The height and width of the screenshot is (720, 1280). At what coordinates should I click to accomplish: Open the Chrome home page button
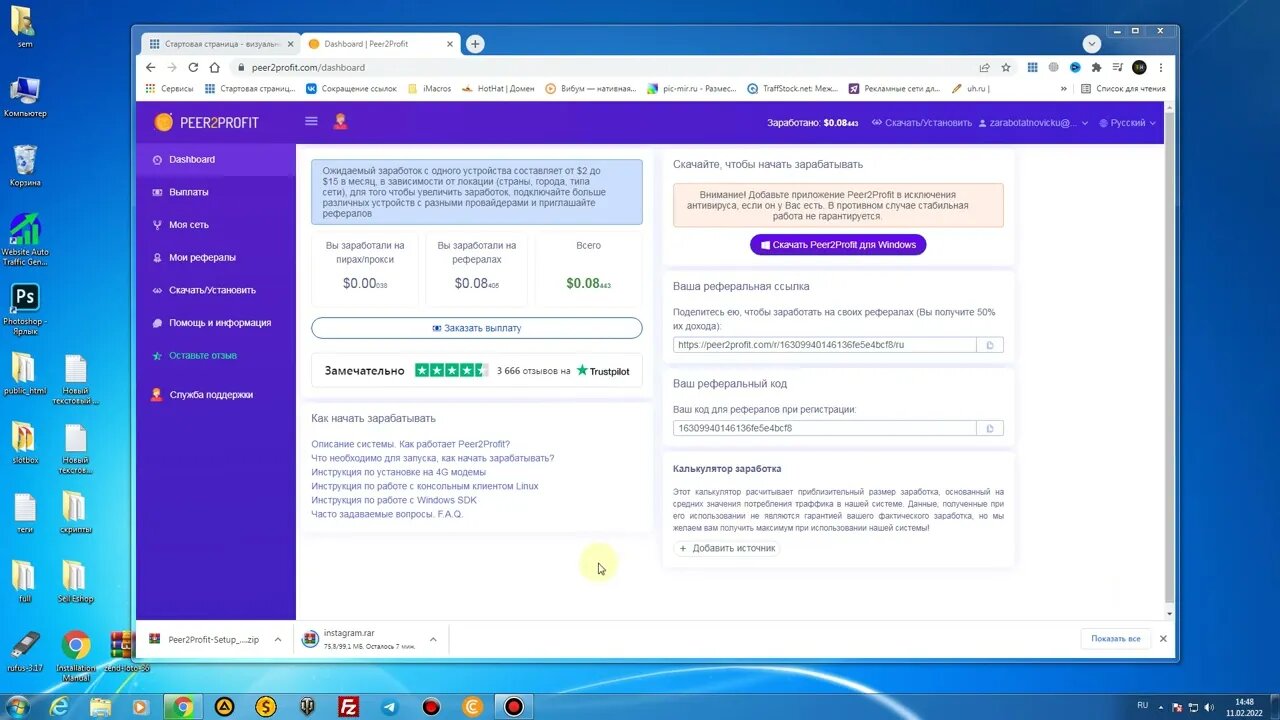214,67
